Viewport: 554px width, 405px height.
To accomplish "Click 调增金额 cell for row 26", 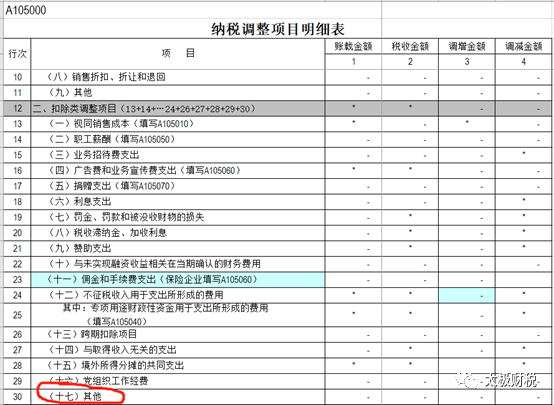I will point(467,334).
